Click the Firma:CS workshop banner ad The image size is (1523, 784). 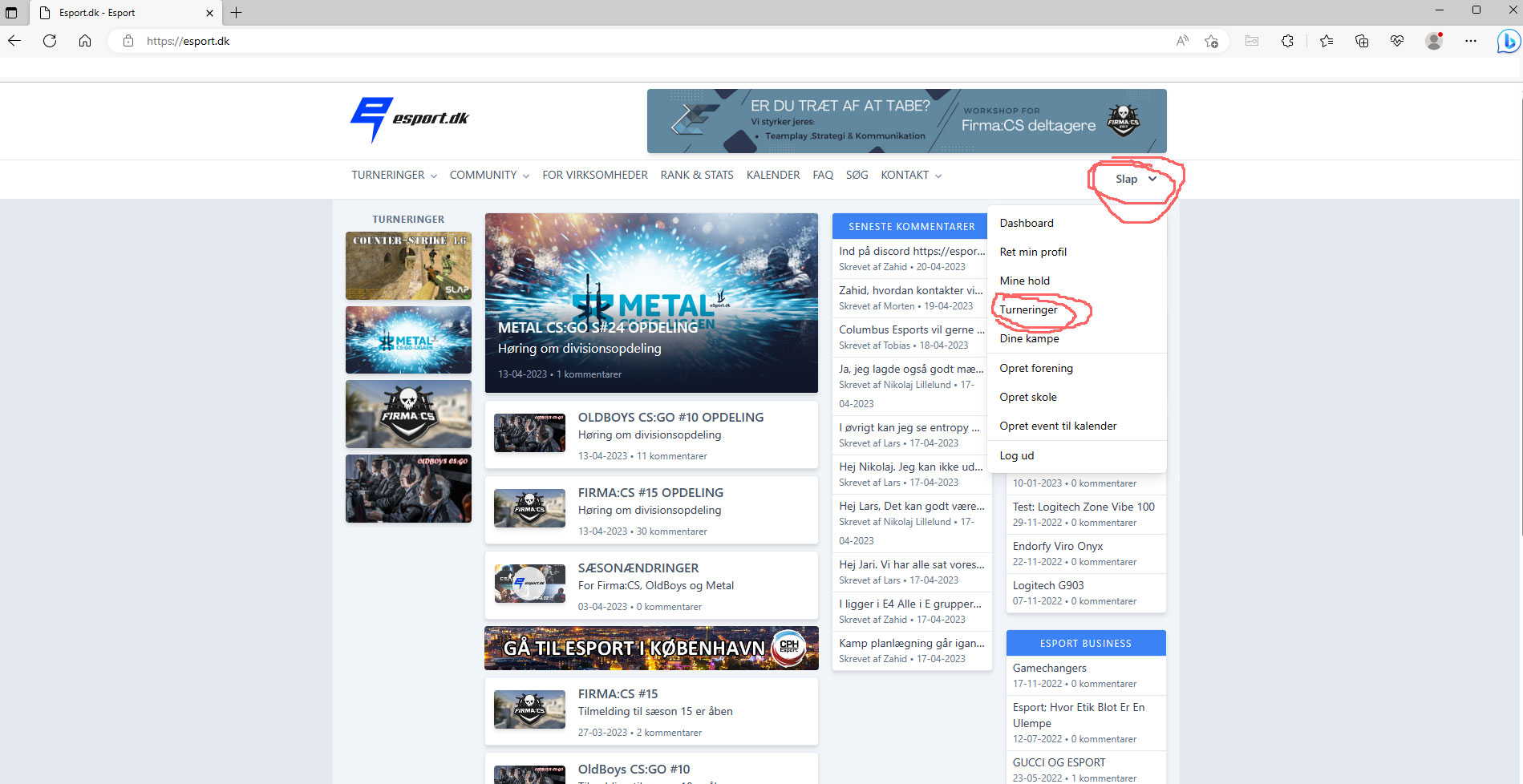point(906,121)
